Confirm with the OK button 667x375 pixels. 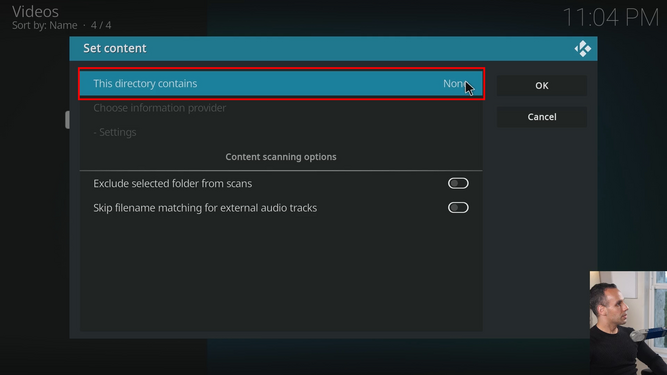pos(542,85)
